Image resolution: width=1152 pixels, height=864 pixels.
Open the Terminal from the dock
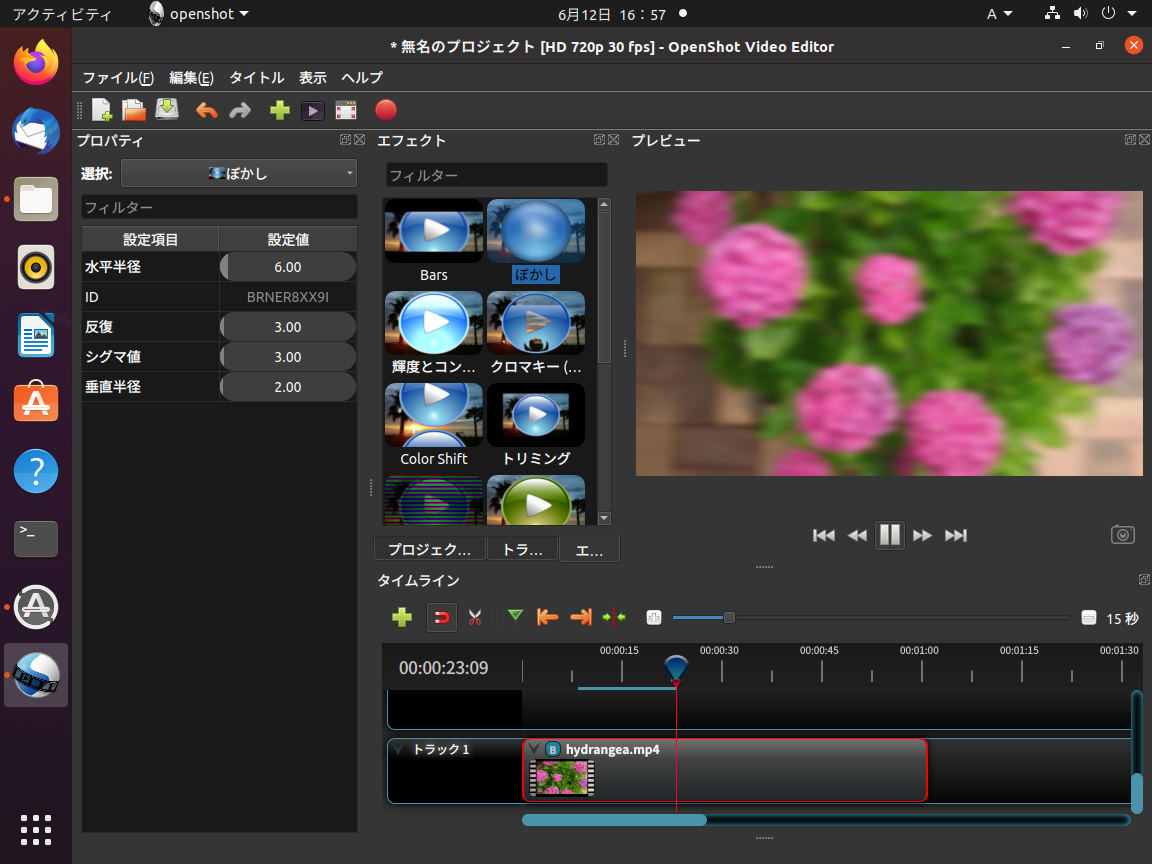pos(35,539)
